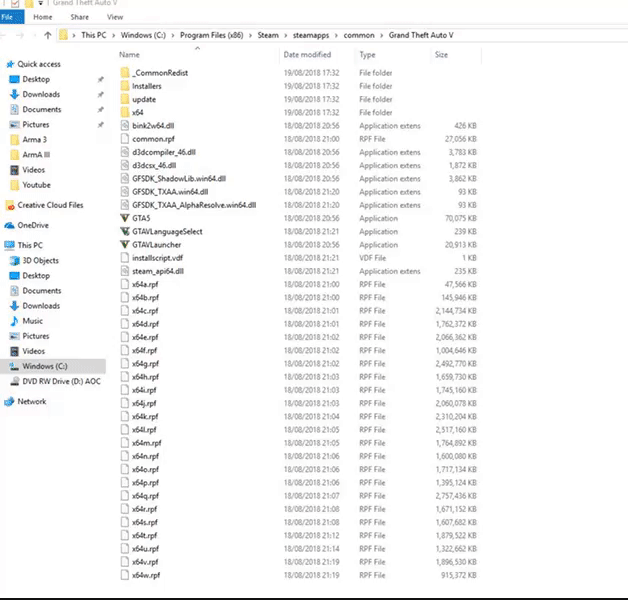Click Network icon in navigation pane
The width and height of the screenshot is (628, 600).
tap(9, 402)
